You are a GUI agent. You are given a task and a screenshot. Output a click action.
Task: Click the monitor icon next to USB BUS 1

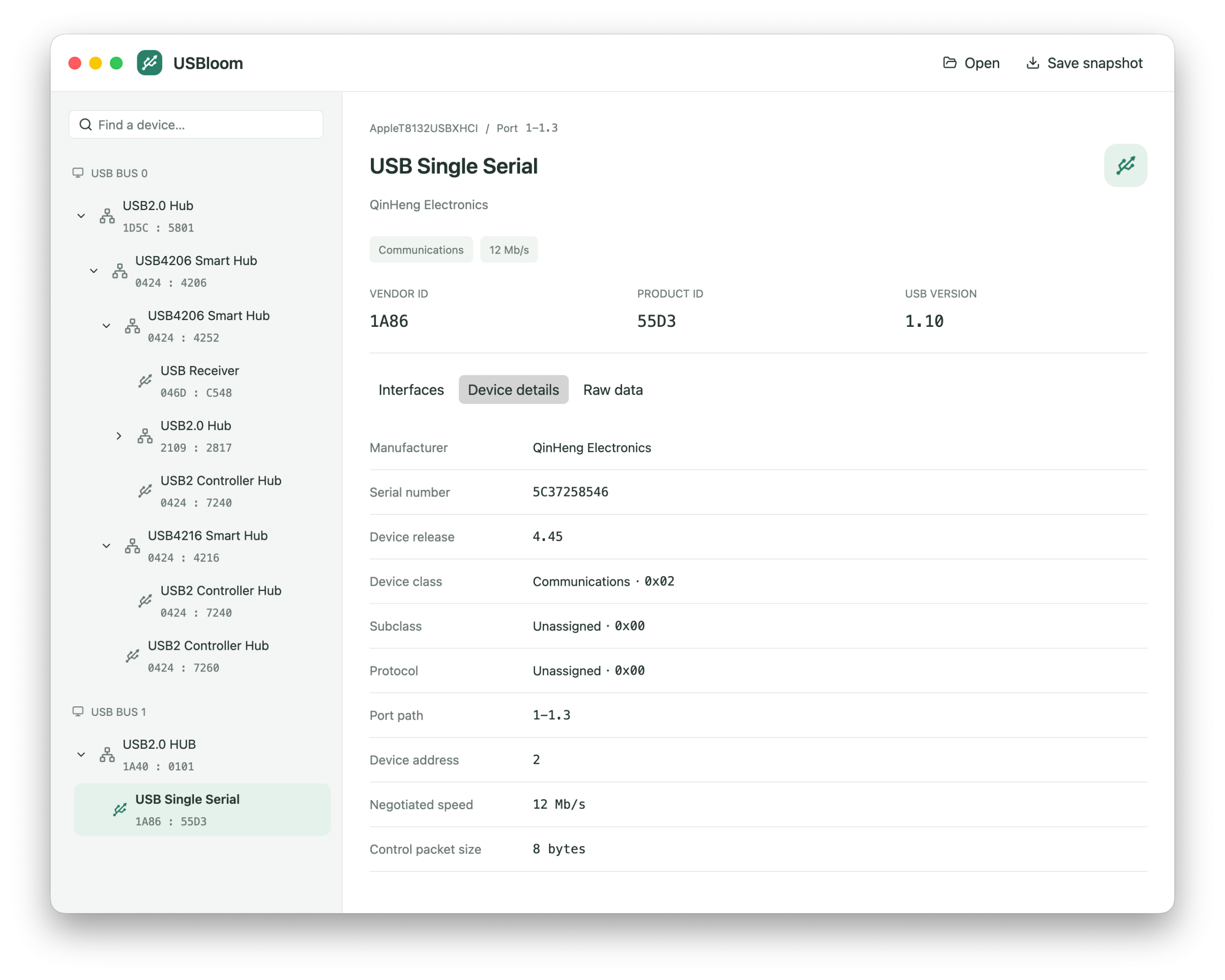coord(78,711)
